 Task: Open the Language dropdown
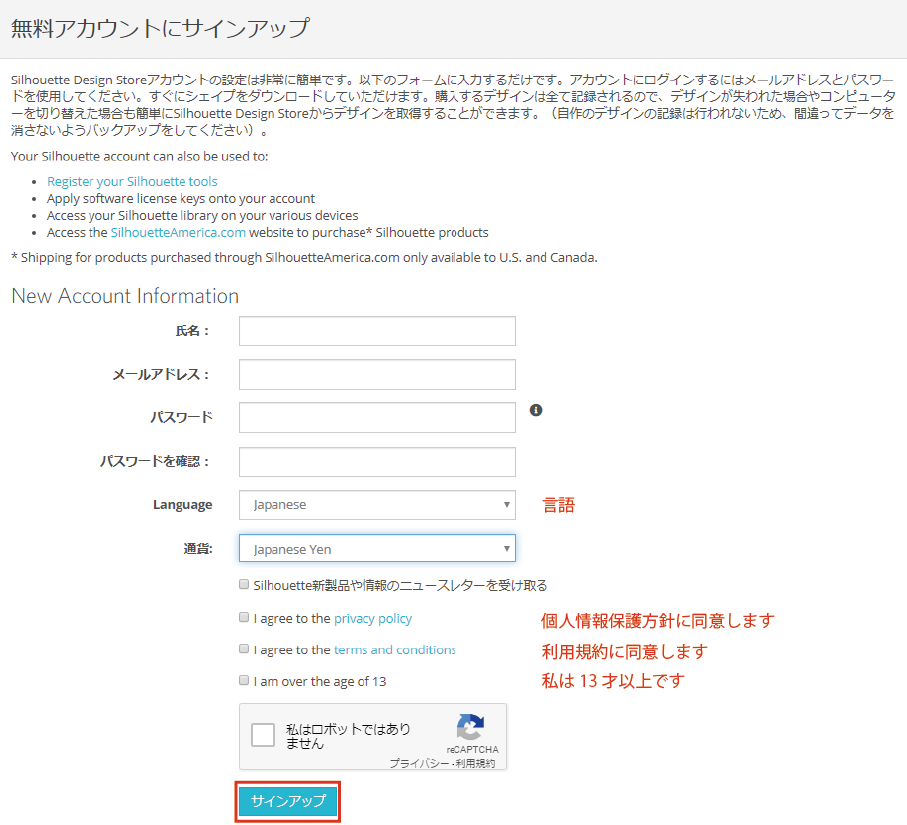pos(377,505)
